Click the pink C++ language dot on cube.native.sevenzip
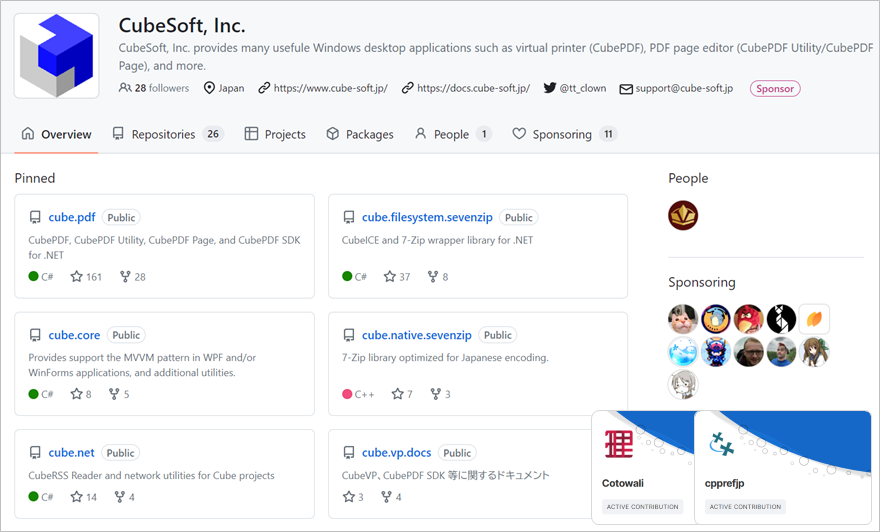Screen dimensions: 880x532 point(347,394)
